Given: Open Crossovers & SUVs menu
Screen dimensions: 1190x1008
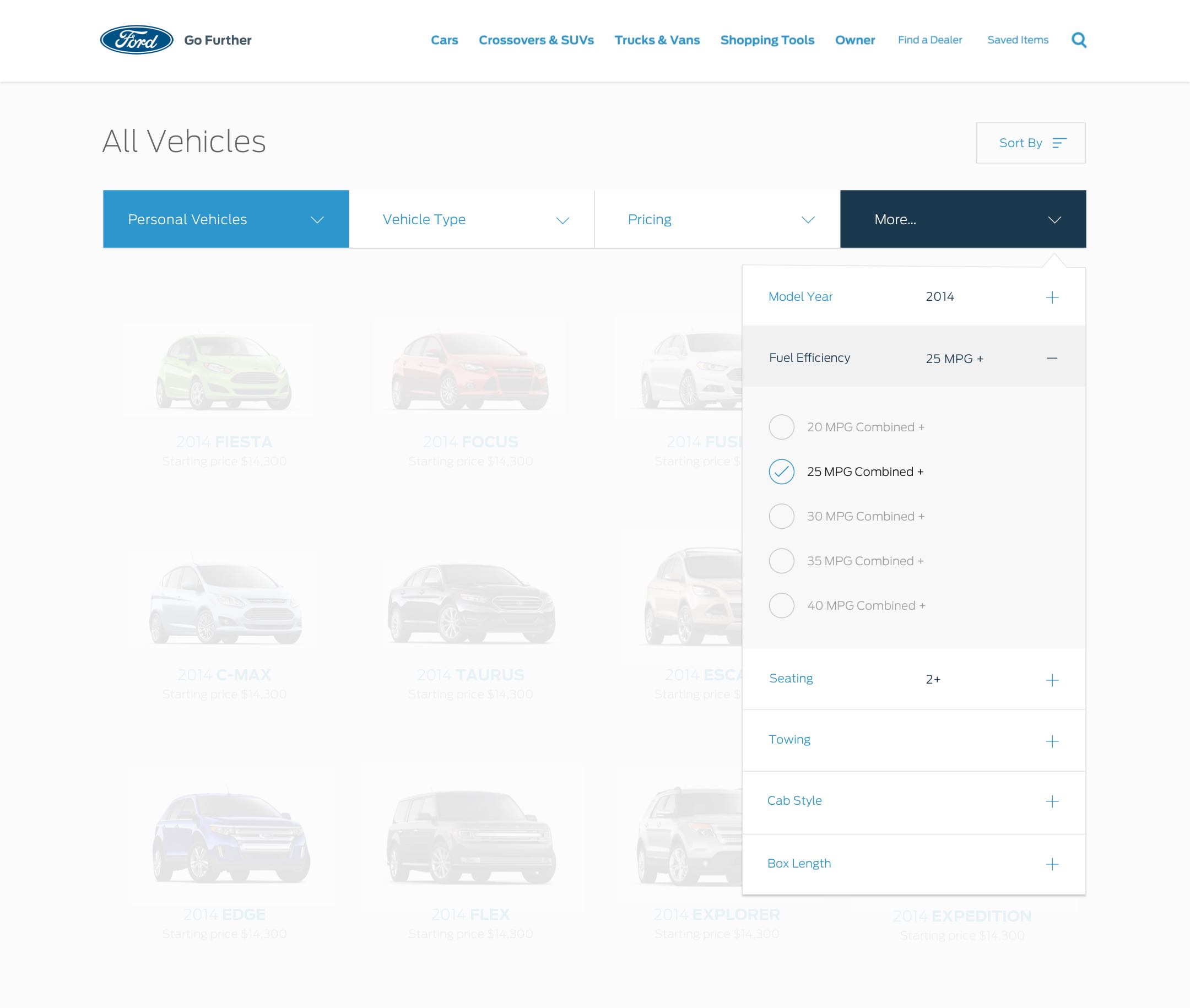Looking at the screenshot, I should coord(536,40).
